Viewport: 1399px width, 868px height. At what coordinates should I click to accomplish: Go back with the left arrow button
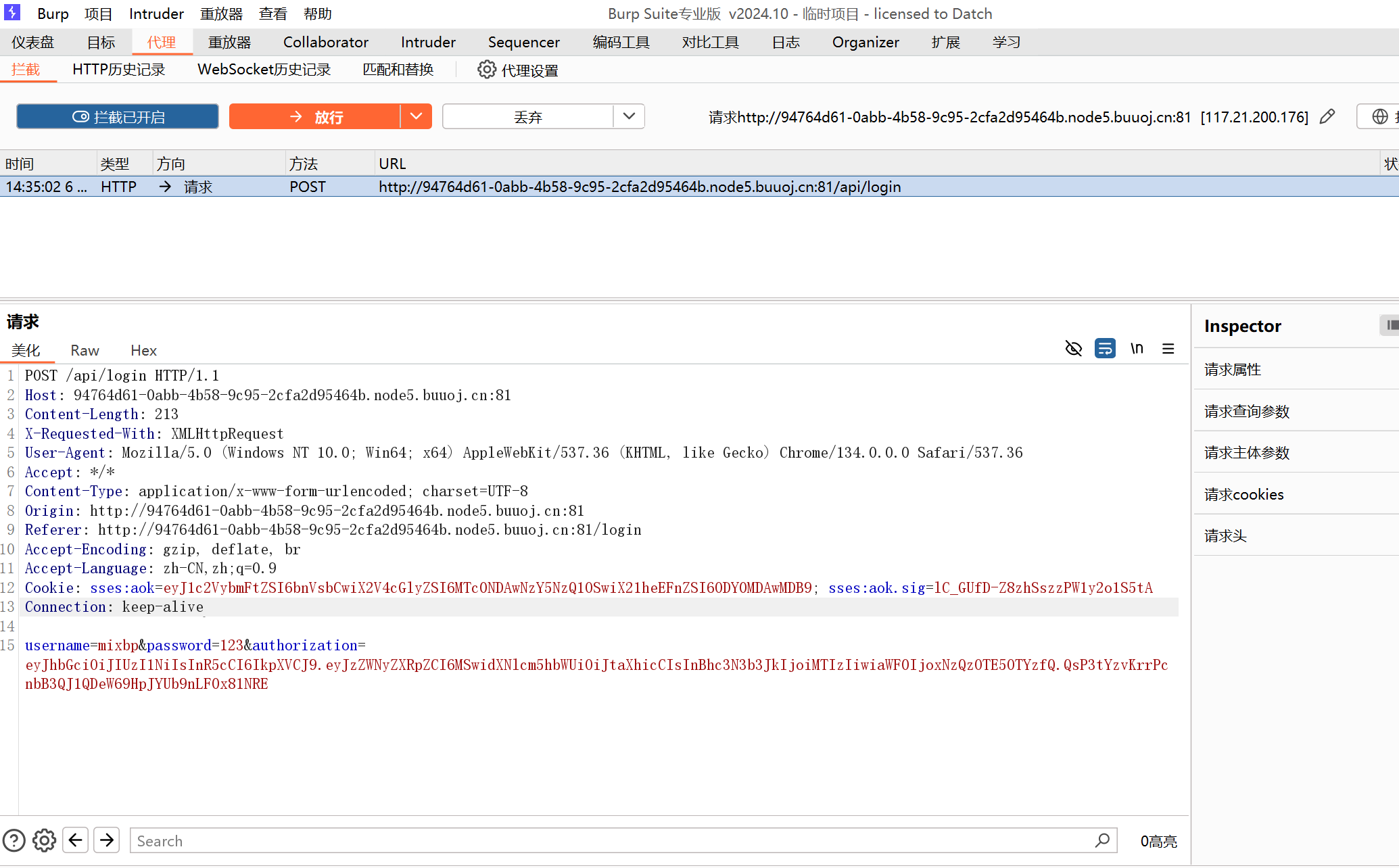[76, 840]
